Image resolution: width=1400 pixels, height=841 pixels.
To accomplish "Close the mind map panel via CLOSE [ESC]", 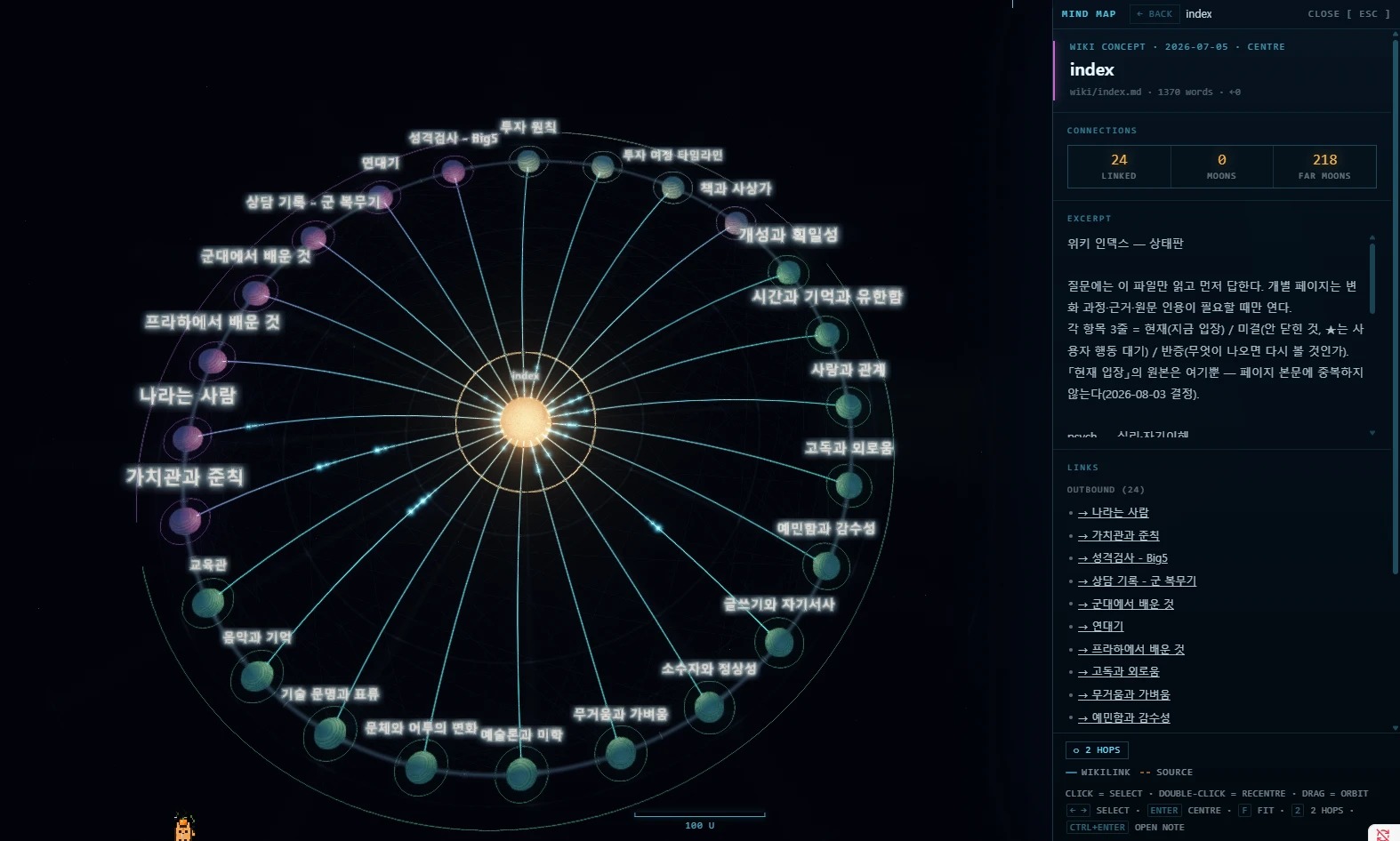I will click(1348, 13).
